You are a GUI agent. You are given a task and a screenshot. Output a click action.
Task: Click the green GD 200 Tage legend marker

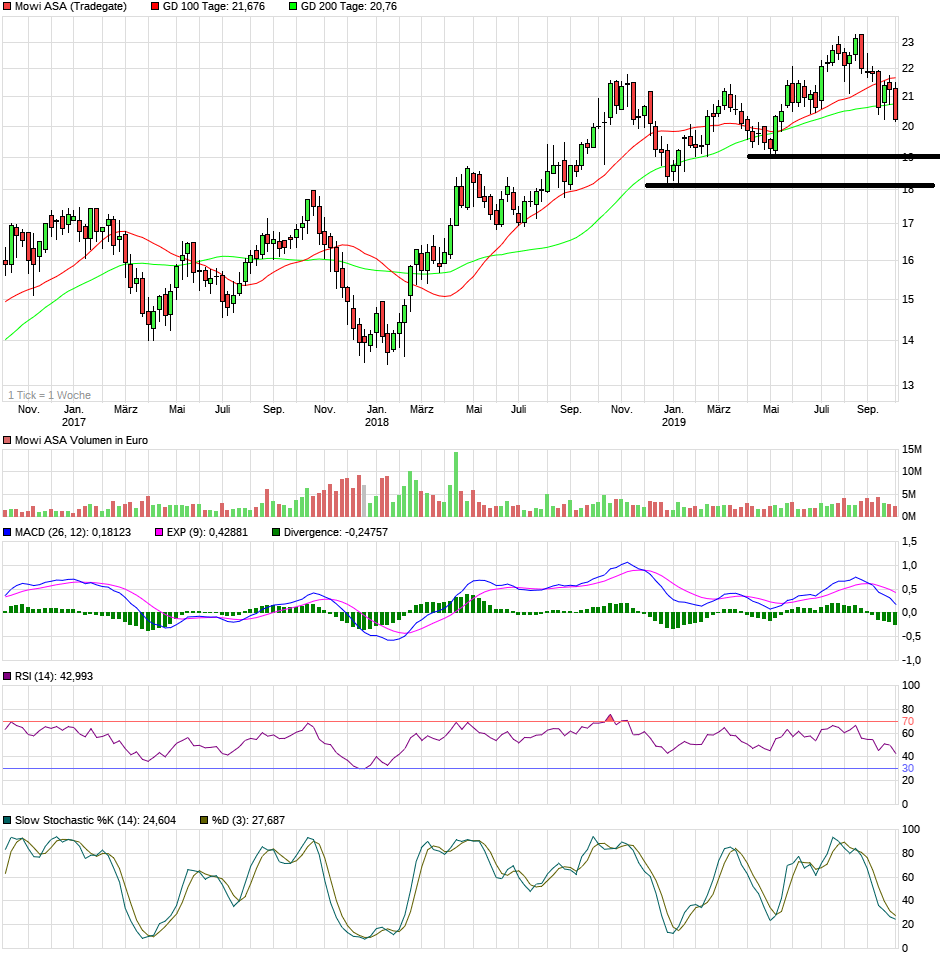tap(293, 7)
